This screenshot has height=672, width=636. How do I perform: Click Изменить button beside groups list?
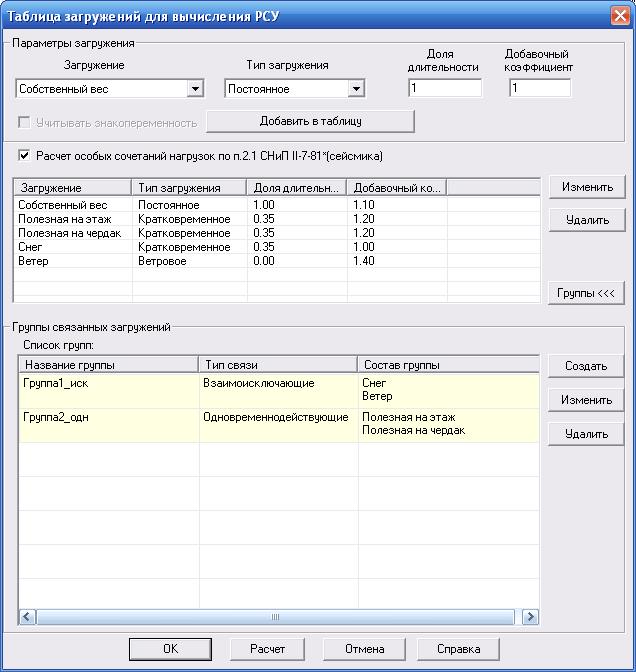pyautogui.click(x=586, y=400)
